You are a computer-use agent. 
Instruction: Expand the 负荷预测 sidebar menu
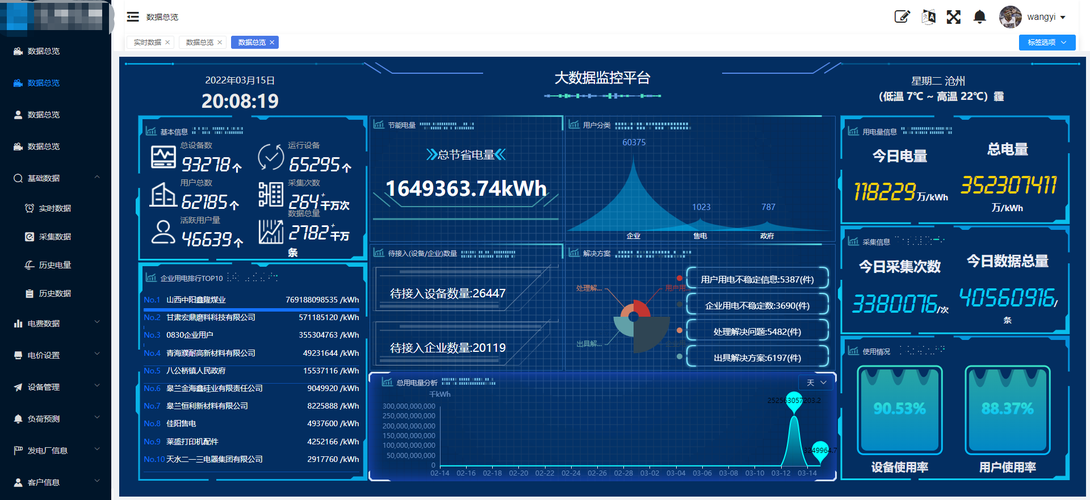click(56, 419)
